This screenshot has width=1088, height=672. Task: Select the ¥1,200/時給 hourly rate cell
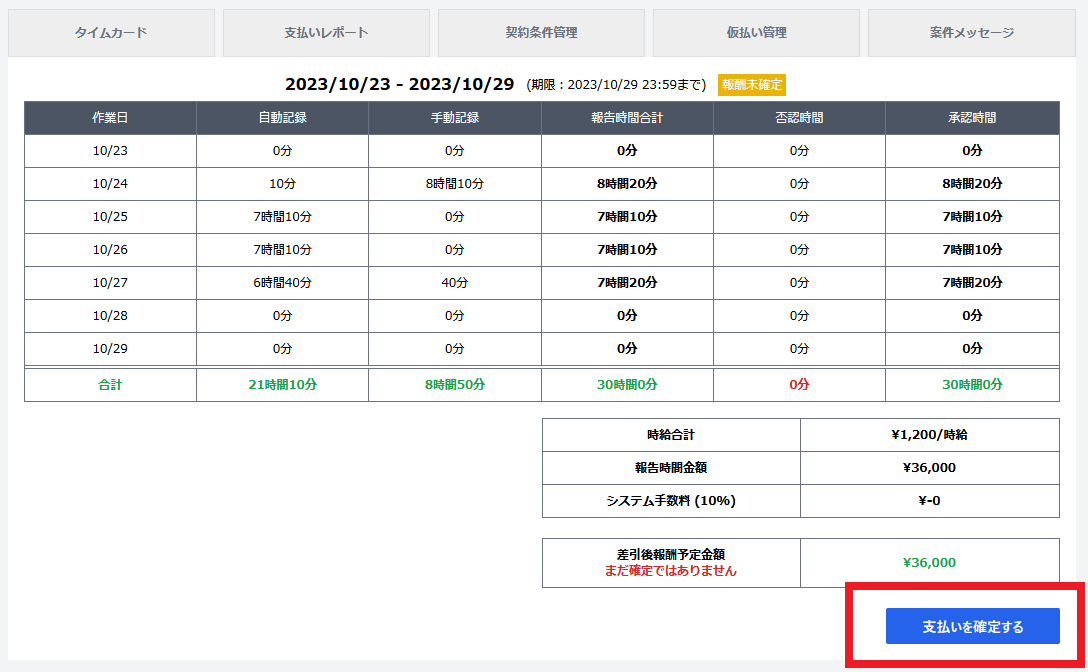[x=929, y=435]
